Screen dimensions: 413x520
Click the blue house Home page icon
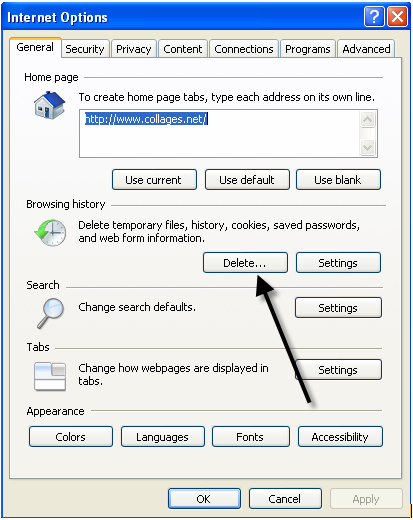[49, 105]
